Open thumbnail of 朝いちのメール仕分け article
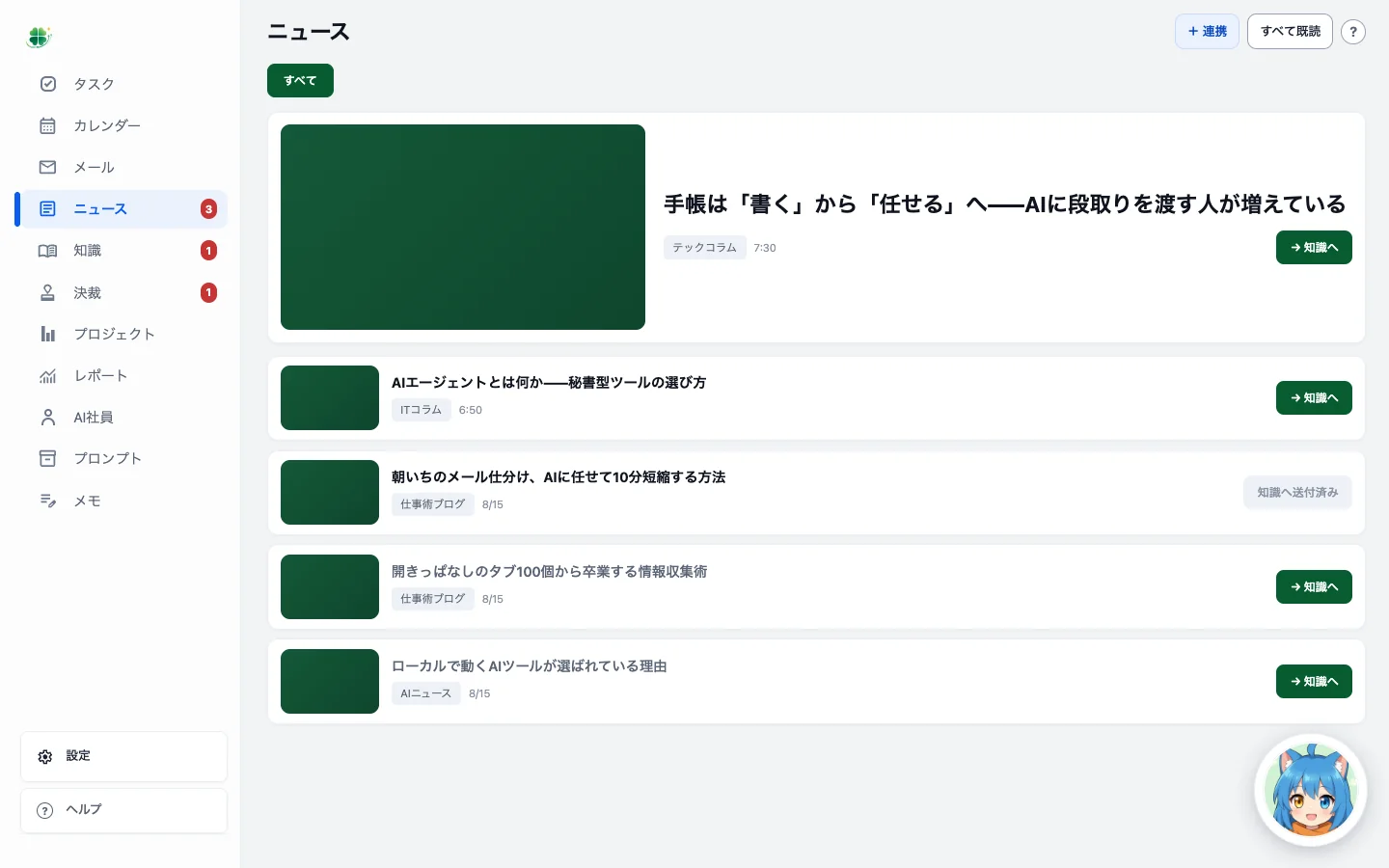Image resolution: width=1389 pixels, height=868 pixels. tap(330, 493)
